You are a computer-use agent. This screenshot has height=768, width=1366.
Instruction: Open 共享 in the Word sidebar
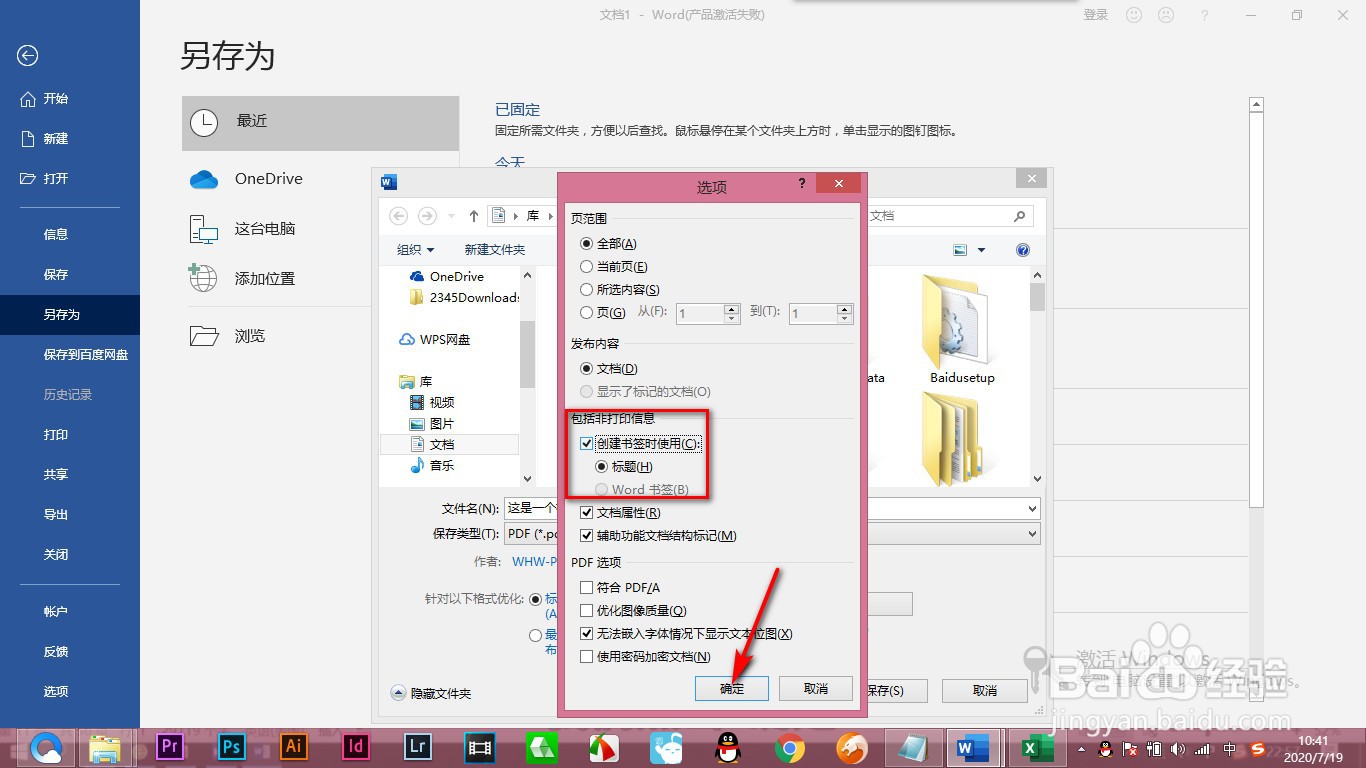point(70,474)
